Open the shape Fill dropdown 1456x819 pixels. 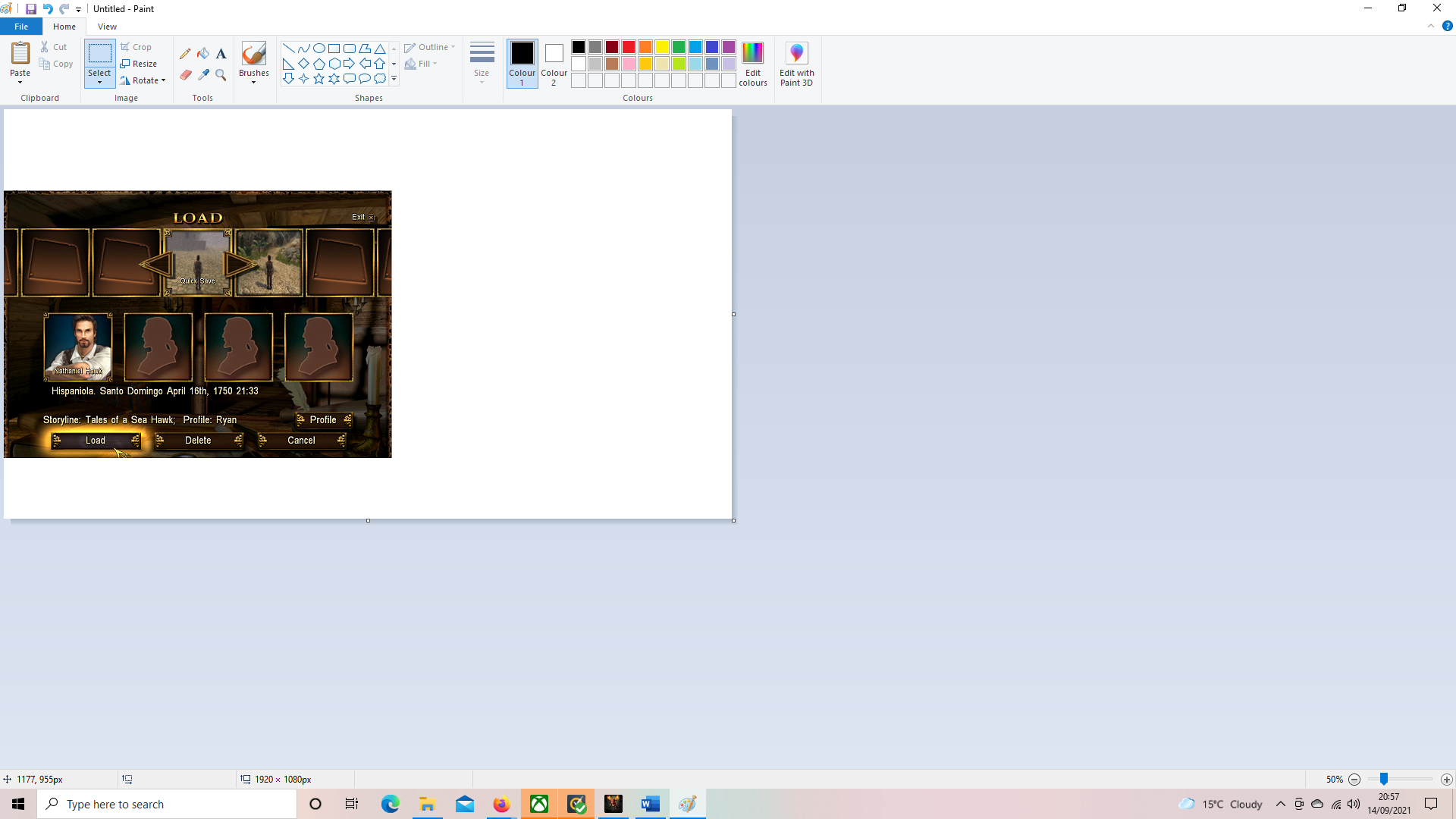[421, 64]
